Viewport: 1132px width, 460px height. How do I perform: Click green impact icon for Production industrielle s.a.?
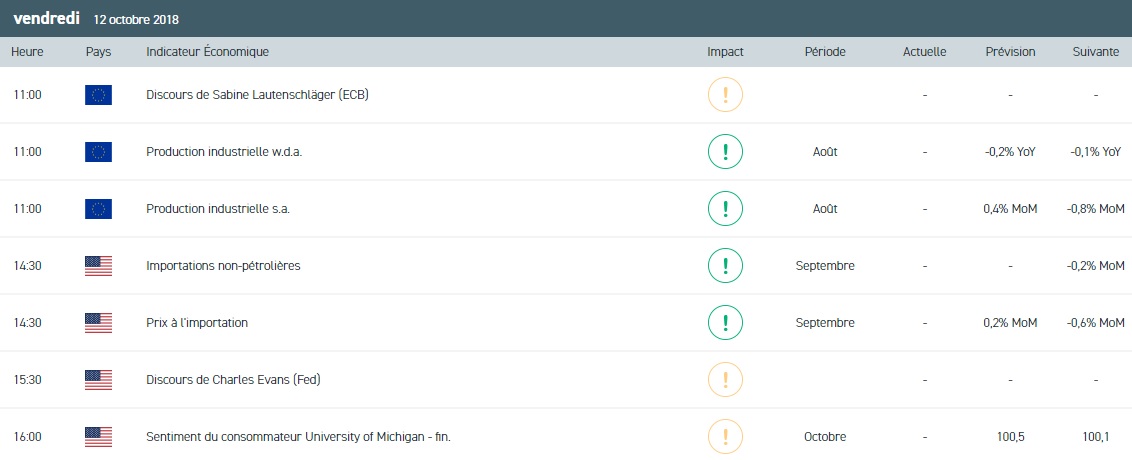point(725,209)
